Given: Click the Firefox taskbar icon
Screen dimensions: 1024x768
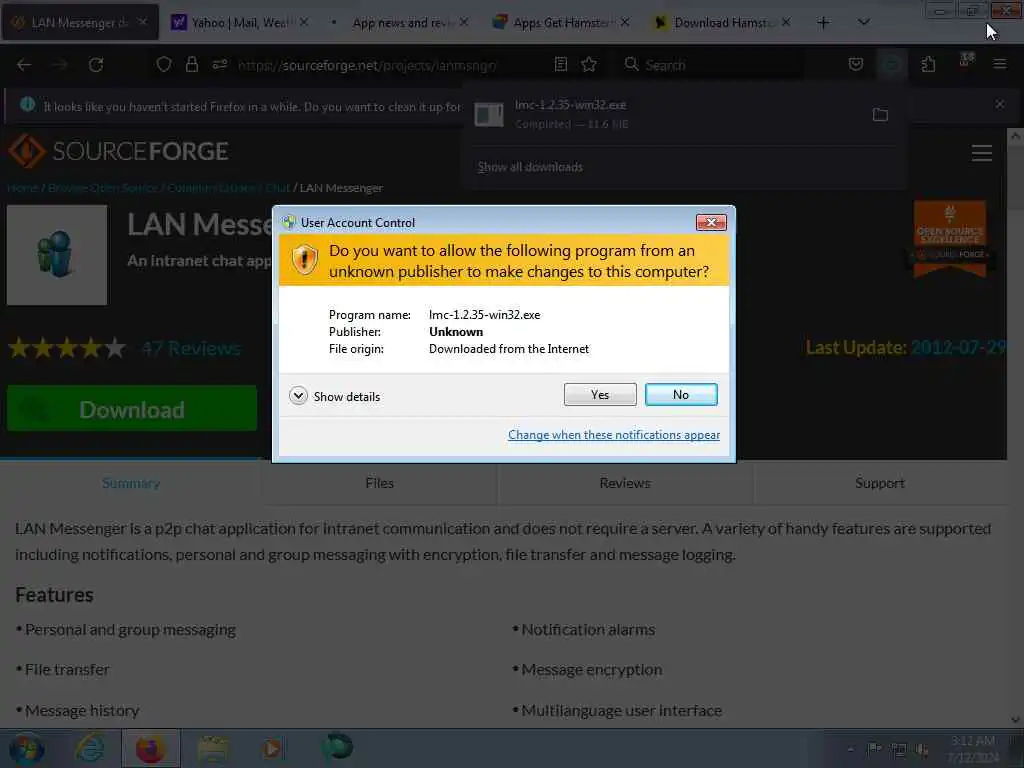Looking at the screenshot, I should (x=150, y=748).
